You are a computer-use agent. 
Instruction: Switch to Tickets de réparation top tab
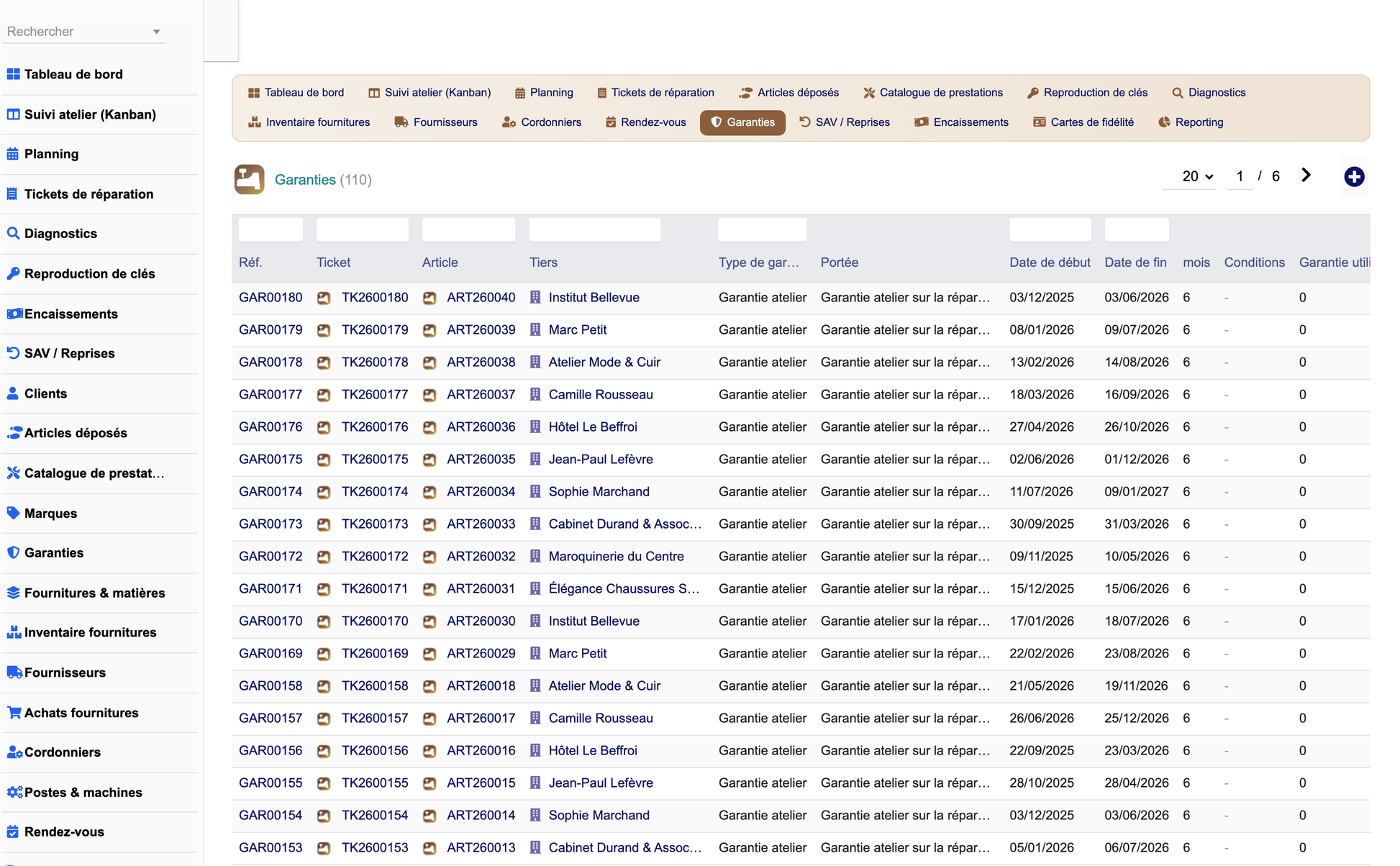pos(655,93)
